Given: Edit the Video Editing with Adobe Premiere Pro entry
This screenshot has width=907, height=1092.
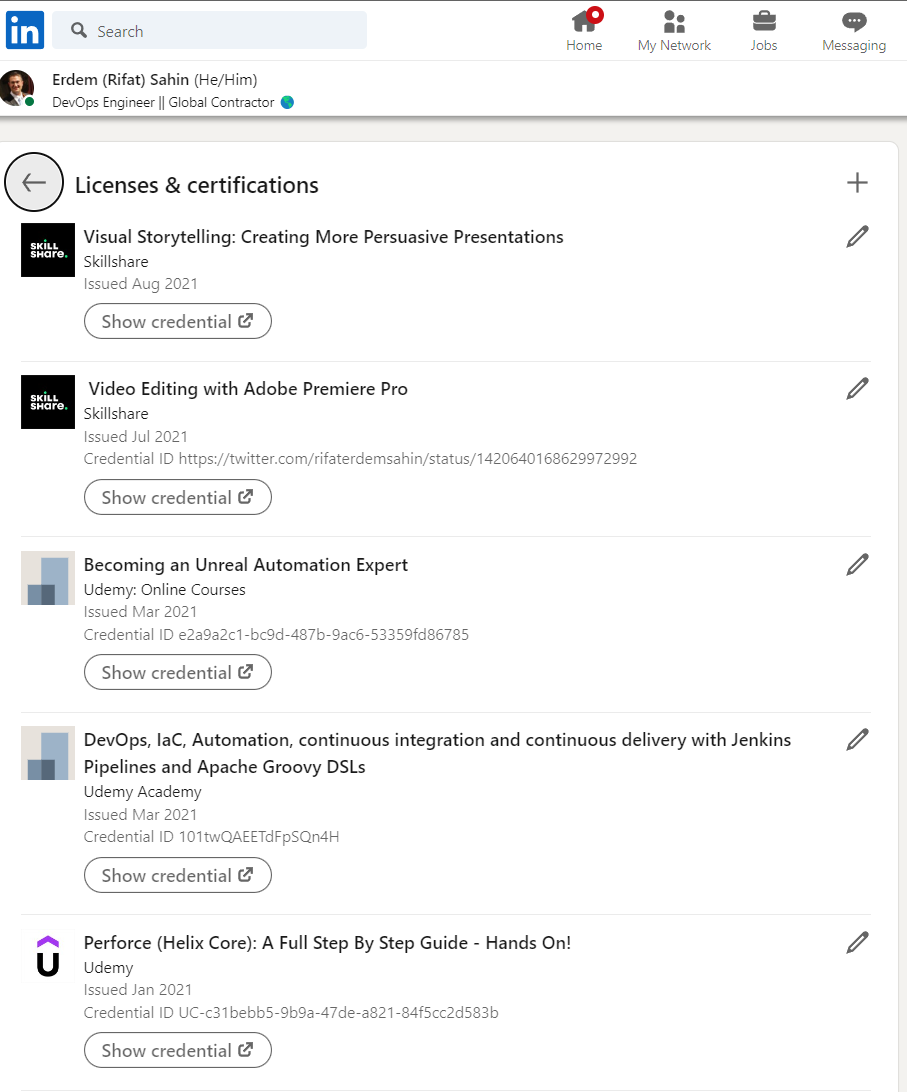Looking at the screenshot, I should coord(857,389).
